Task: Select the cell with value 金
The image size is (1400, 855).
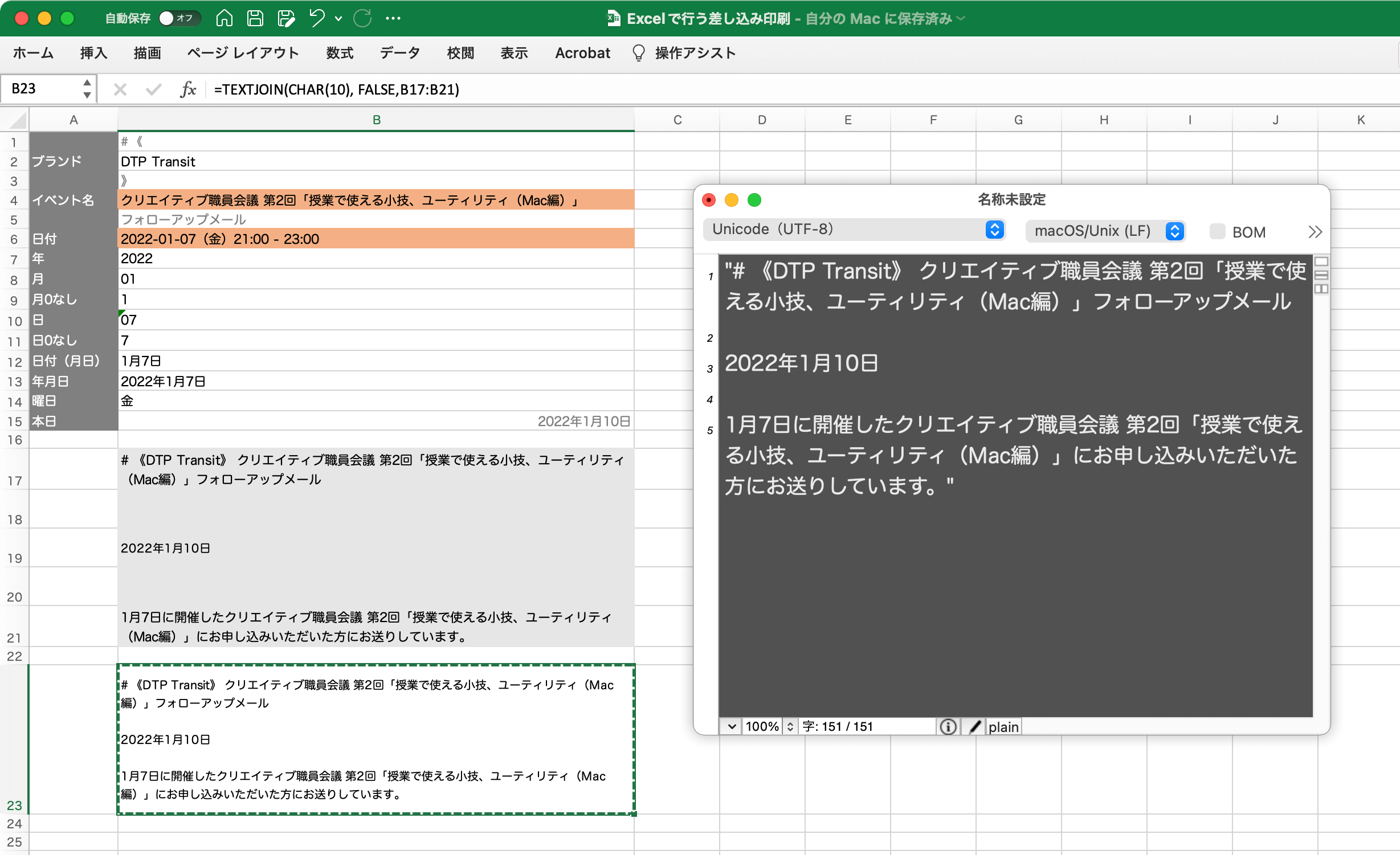Action: (376, 401)
